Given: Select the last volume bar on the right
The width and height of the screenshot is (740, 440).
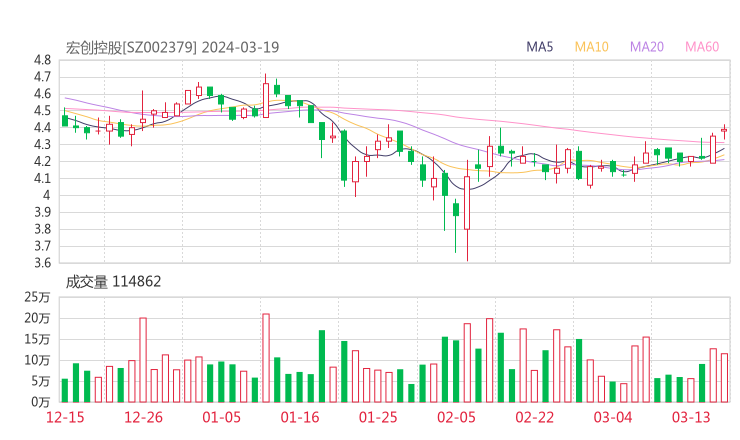Looking at the screenshot, I should [x=724, y=378].
